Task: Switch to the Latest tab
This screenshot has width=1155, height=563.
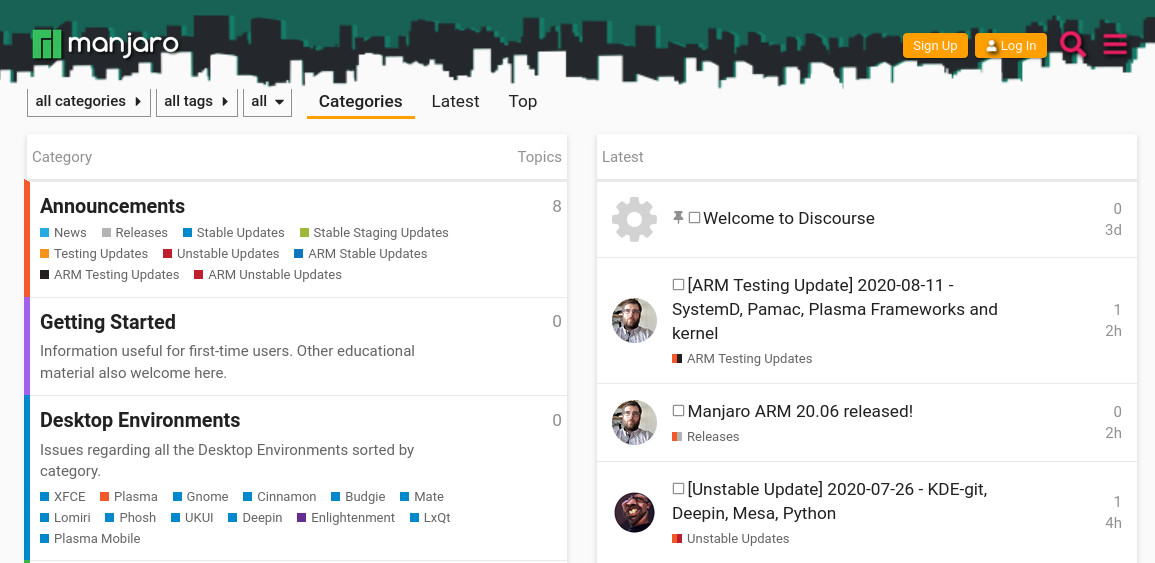Action: pos(455,102)
